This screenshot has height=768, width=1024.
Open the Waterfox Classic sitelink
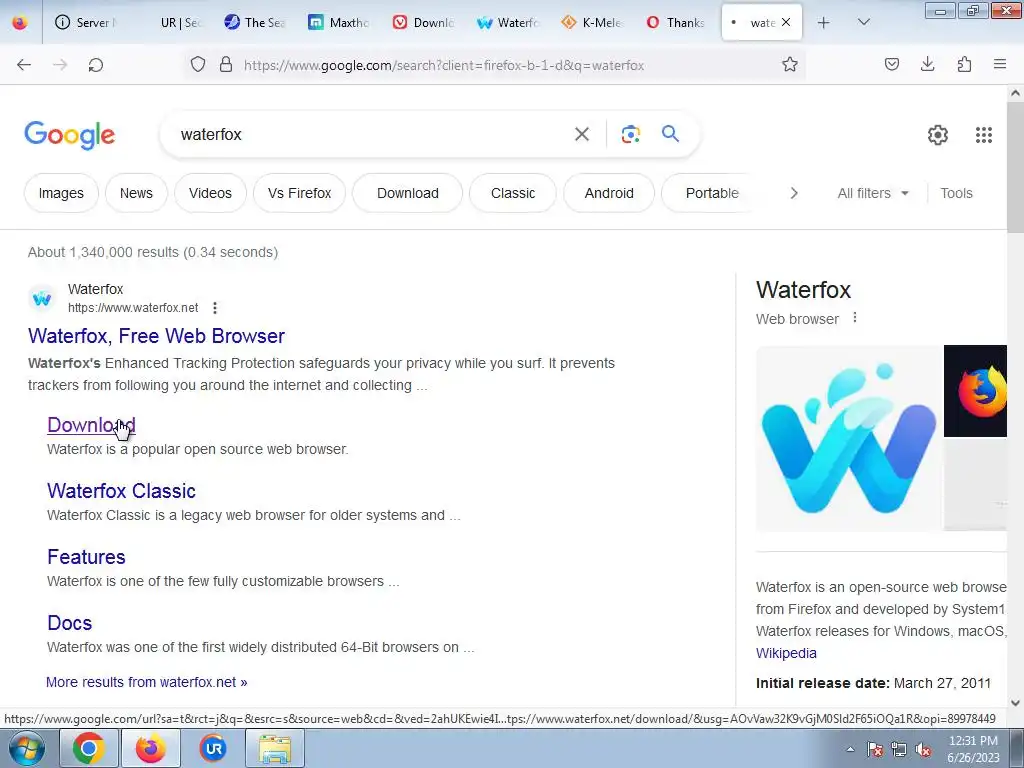(121, 490)
